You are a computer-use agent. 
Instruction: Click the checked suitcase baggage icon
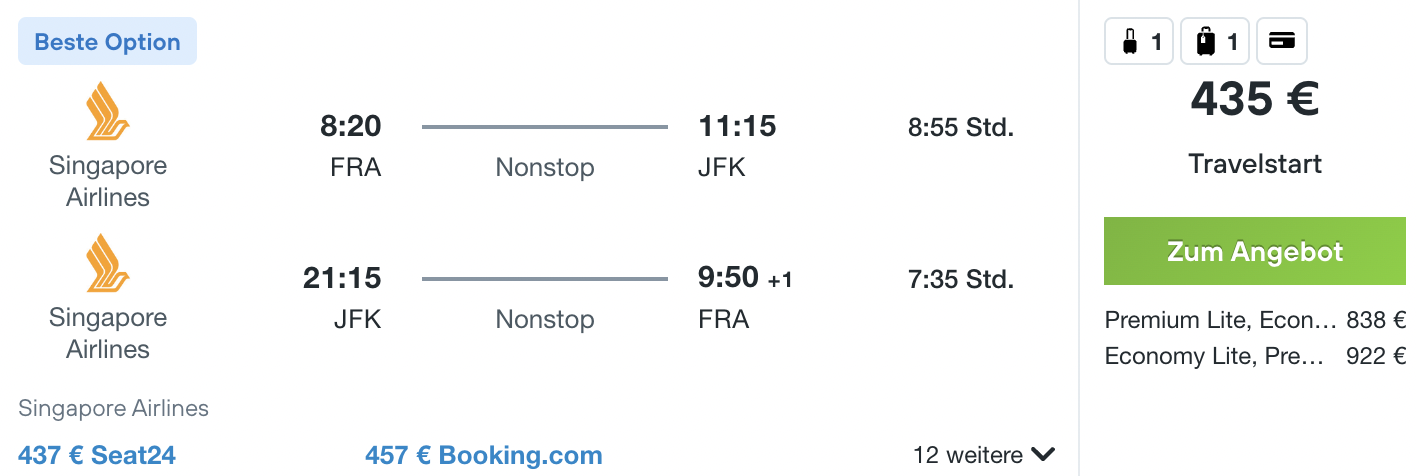[1215, 42]
